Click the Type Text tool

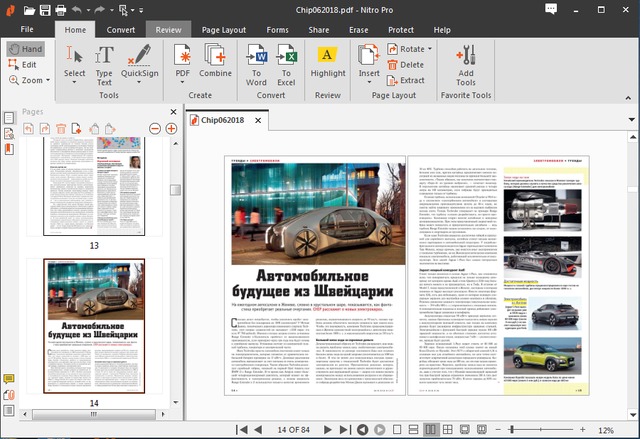click(104, 59)
